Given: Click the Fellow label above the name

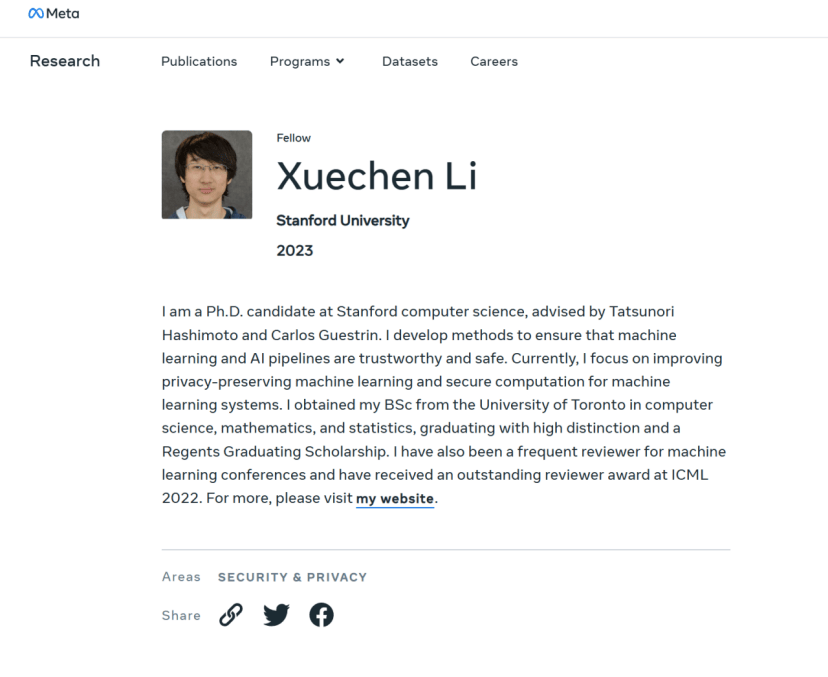Looking at the screenshot, I should [x=293, y=138].
